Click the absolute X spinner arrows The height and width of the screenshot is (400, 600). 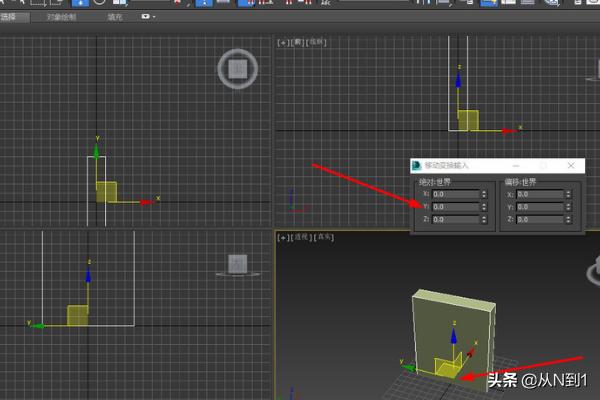[484, 194]
